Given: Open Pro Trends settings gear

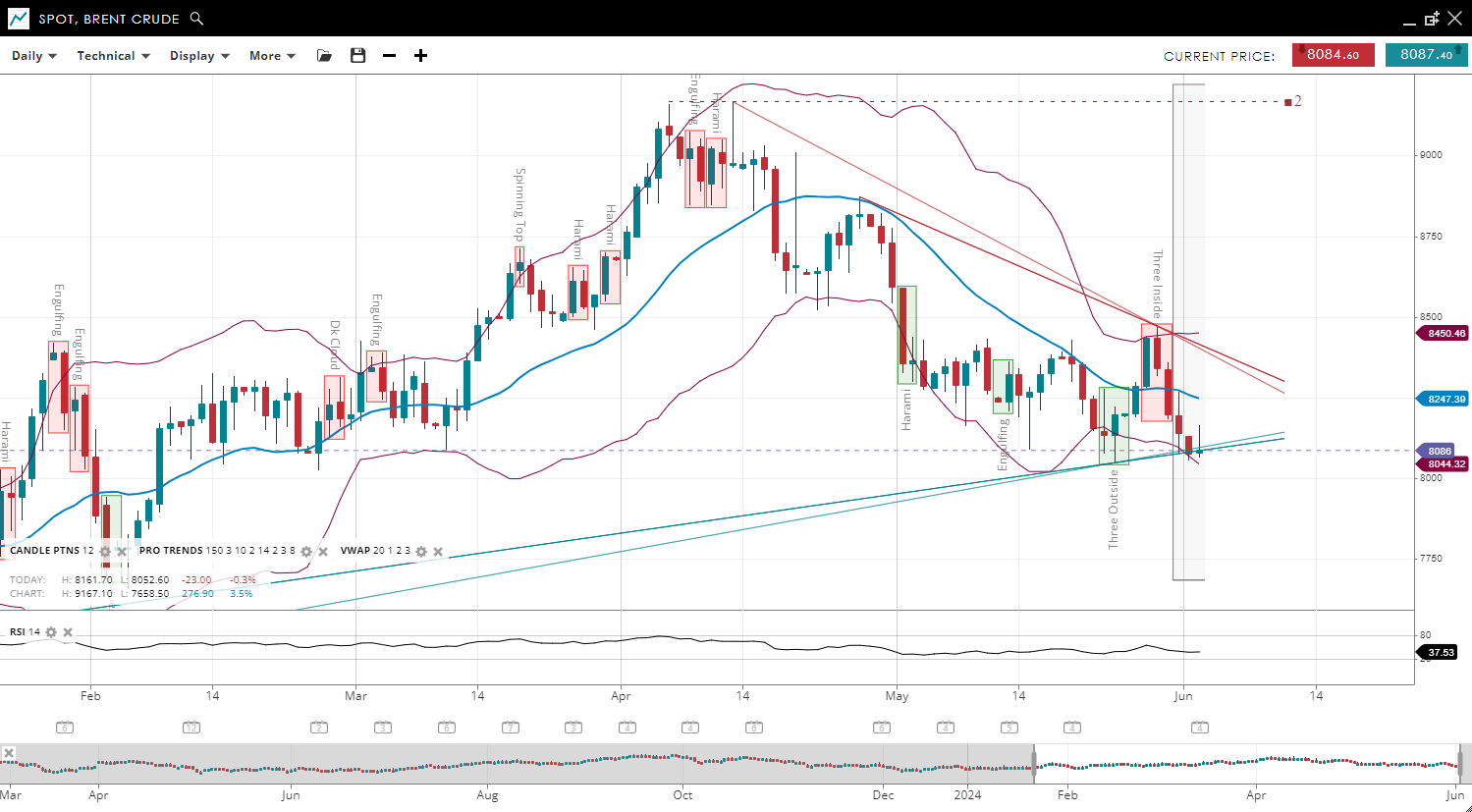Looking at the screenshot, I should 306,552.
